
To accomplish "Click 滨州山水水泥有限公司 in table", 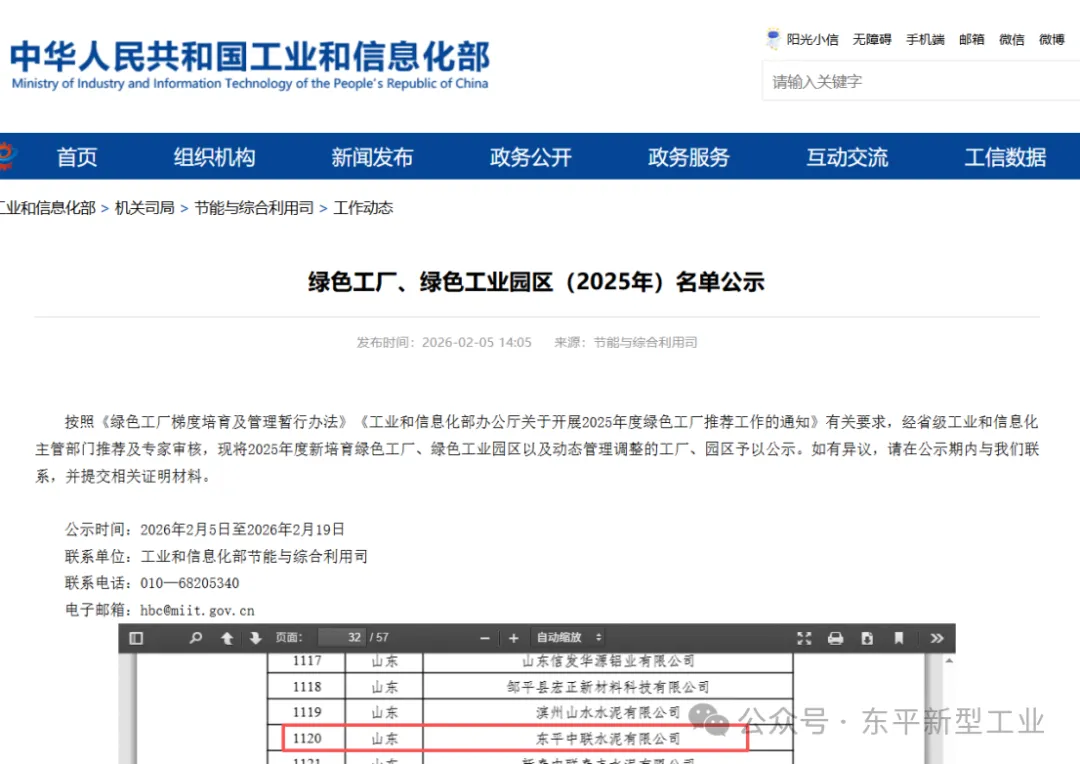I will [x=608, y=712].
